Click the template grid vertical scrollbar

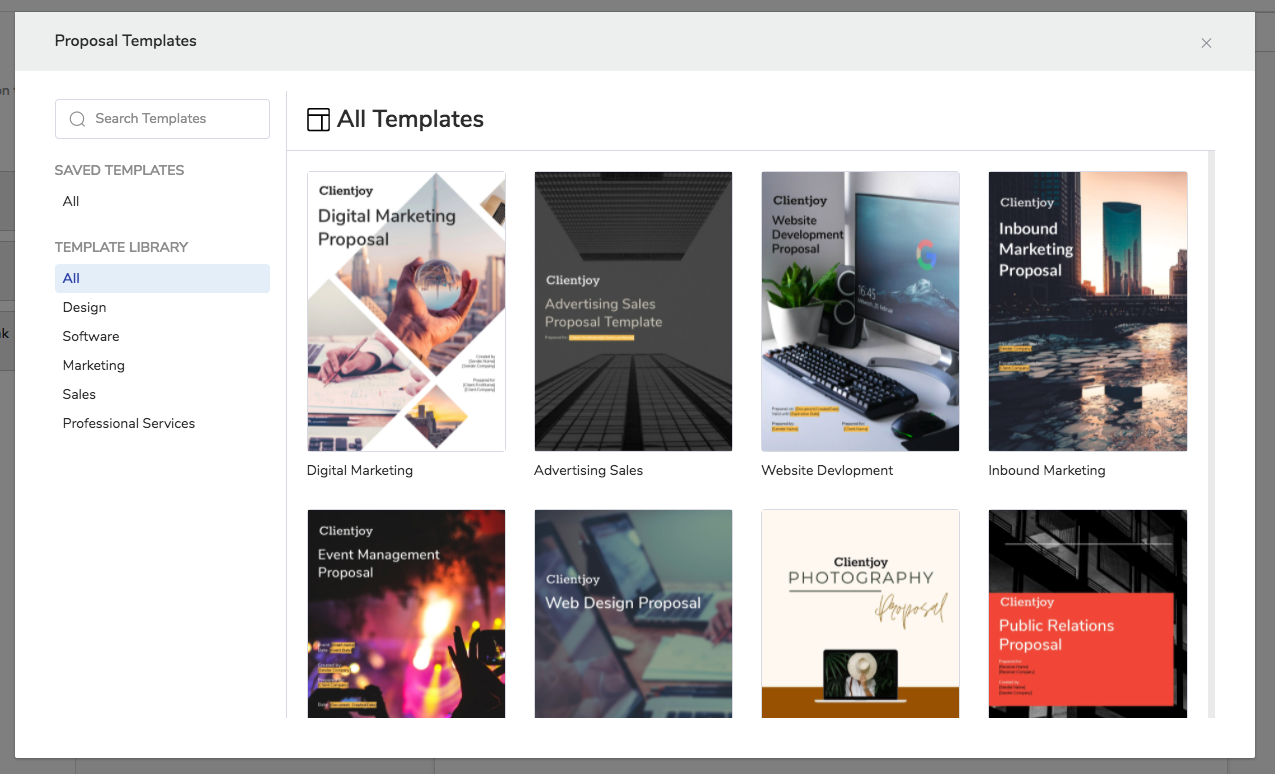tap(1211, 434)
